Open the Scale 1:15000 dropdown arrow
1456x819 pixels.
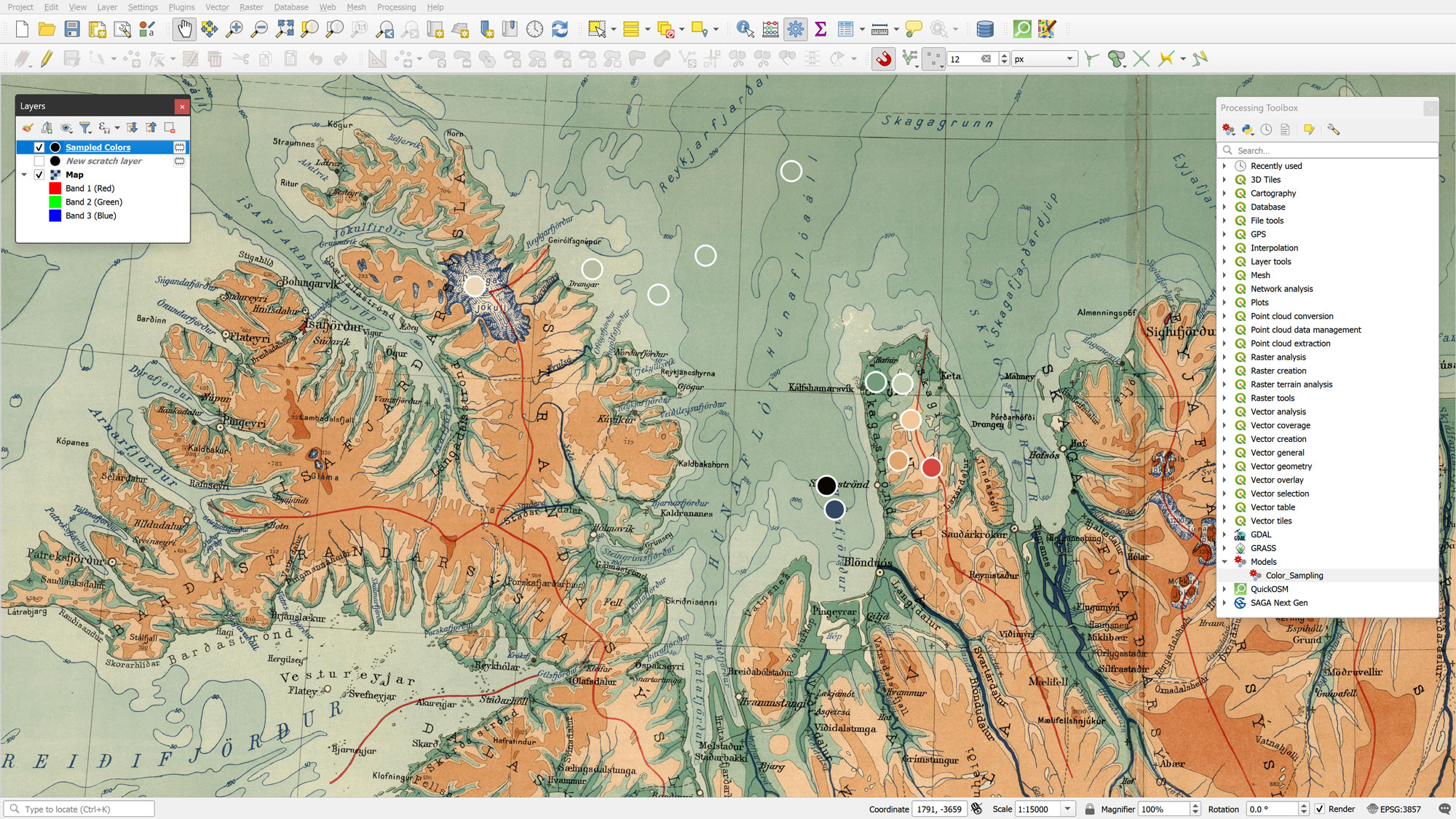click(x=1067, y=809)
